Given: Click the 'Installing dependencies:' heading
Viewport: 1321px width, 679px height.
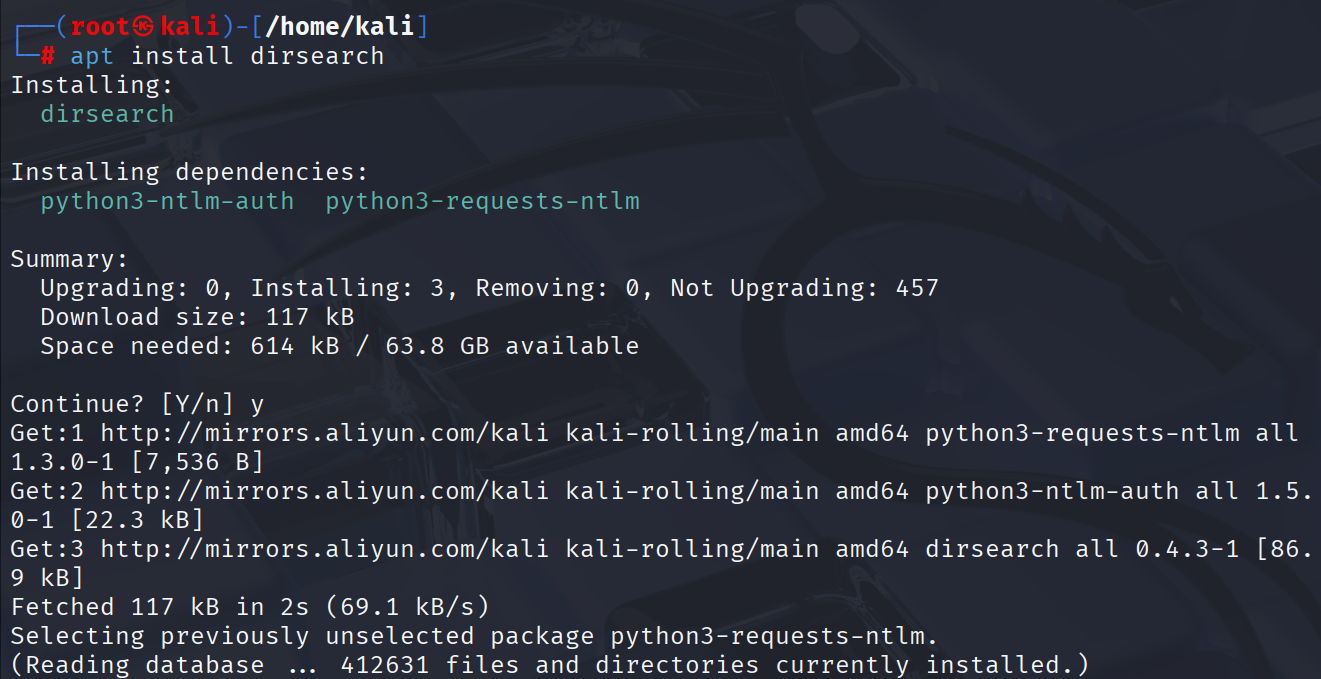Looking at the screenshot, I should (190, 172).
